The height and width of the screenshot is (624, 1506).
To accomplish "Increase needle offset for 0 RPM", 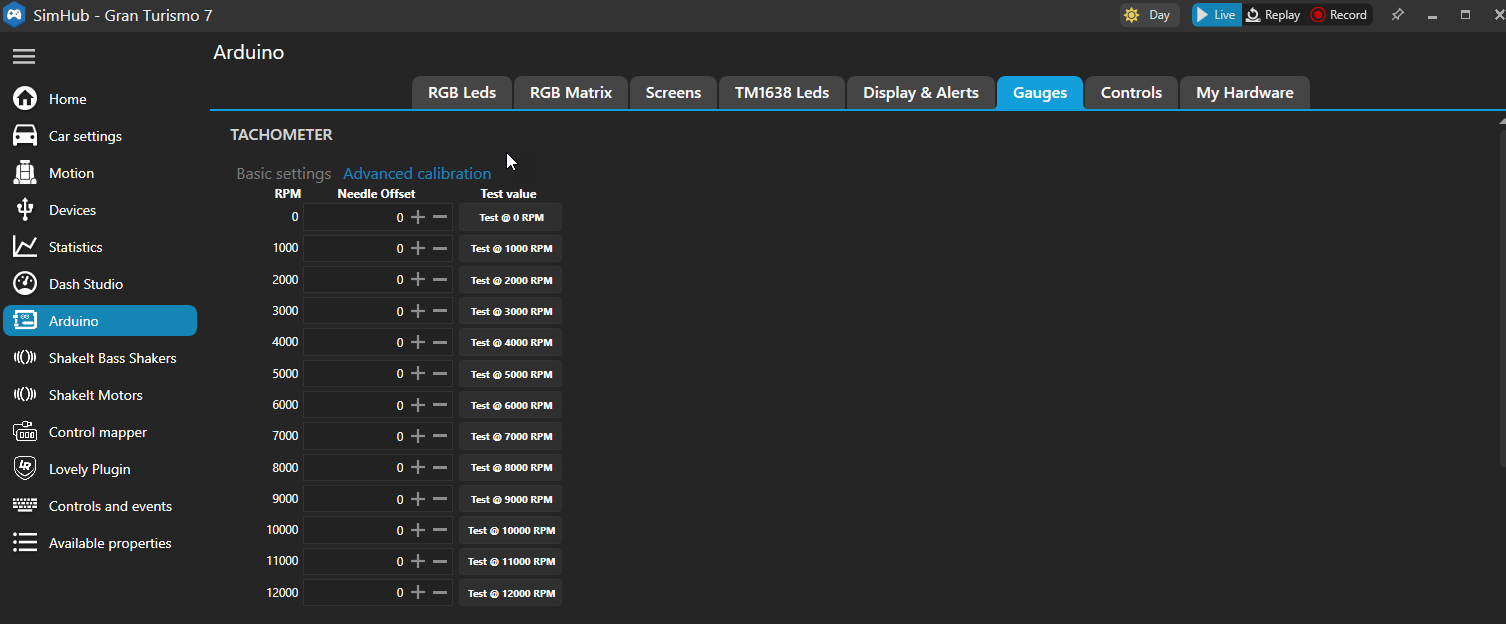I will pyautogui.click(x=418, y=217).
